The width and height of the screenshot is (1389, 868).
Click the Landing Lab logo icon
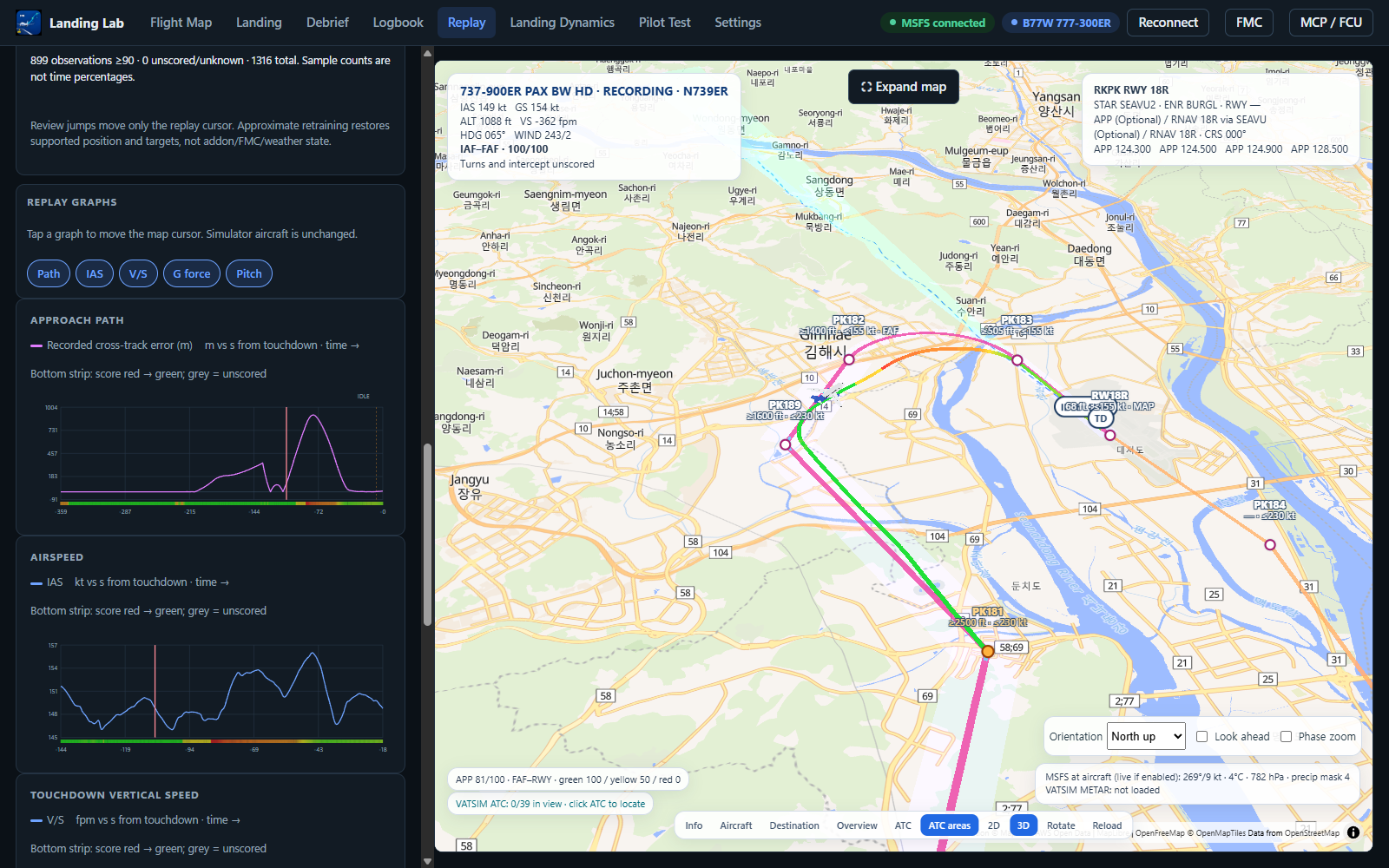coord(29,23)
